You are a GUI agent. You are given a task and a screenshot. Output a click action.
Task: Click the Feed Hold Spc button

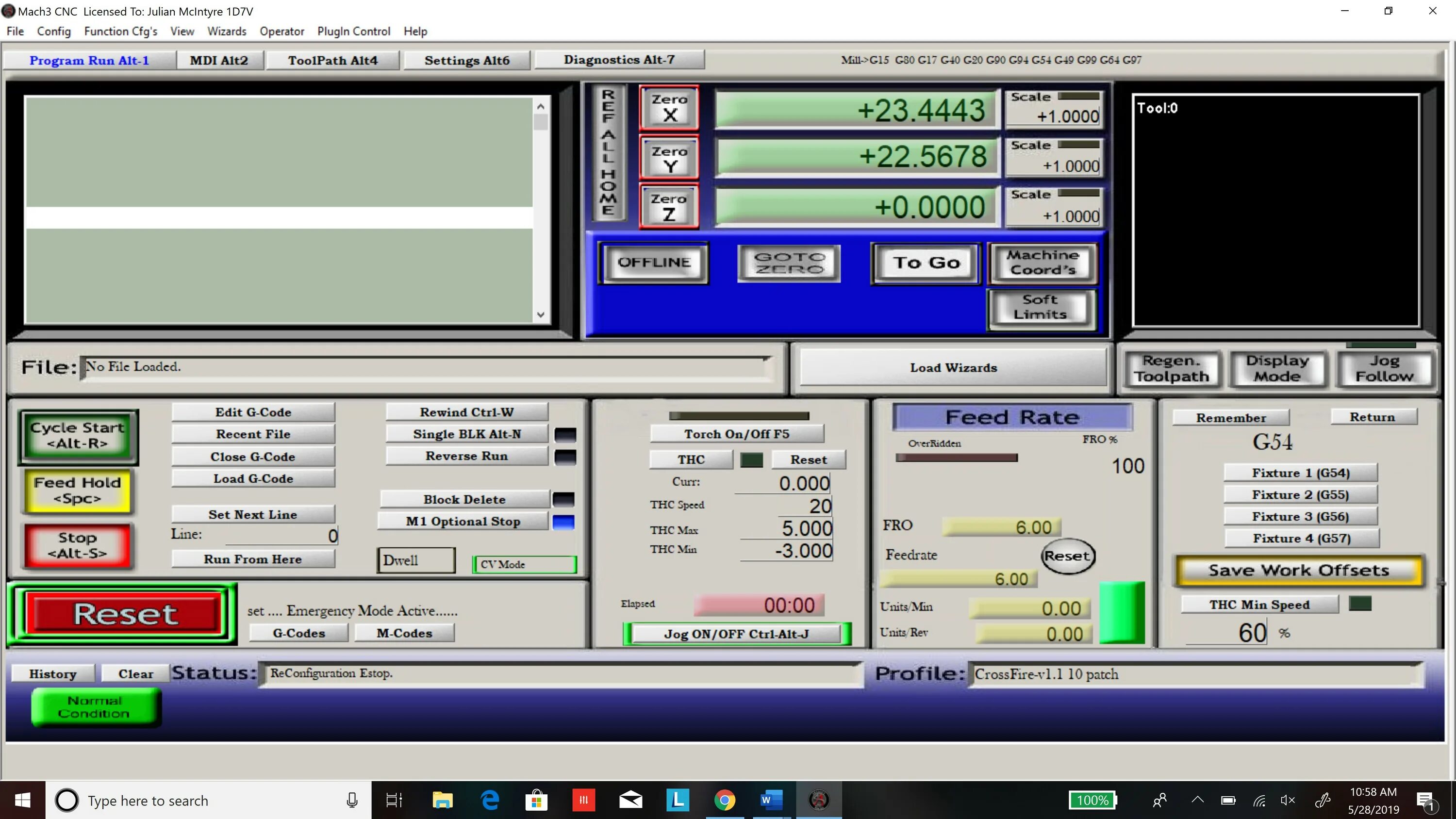pos(77,490)
